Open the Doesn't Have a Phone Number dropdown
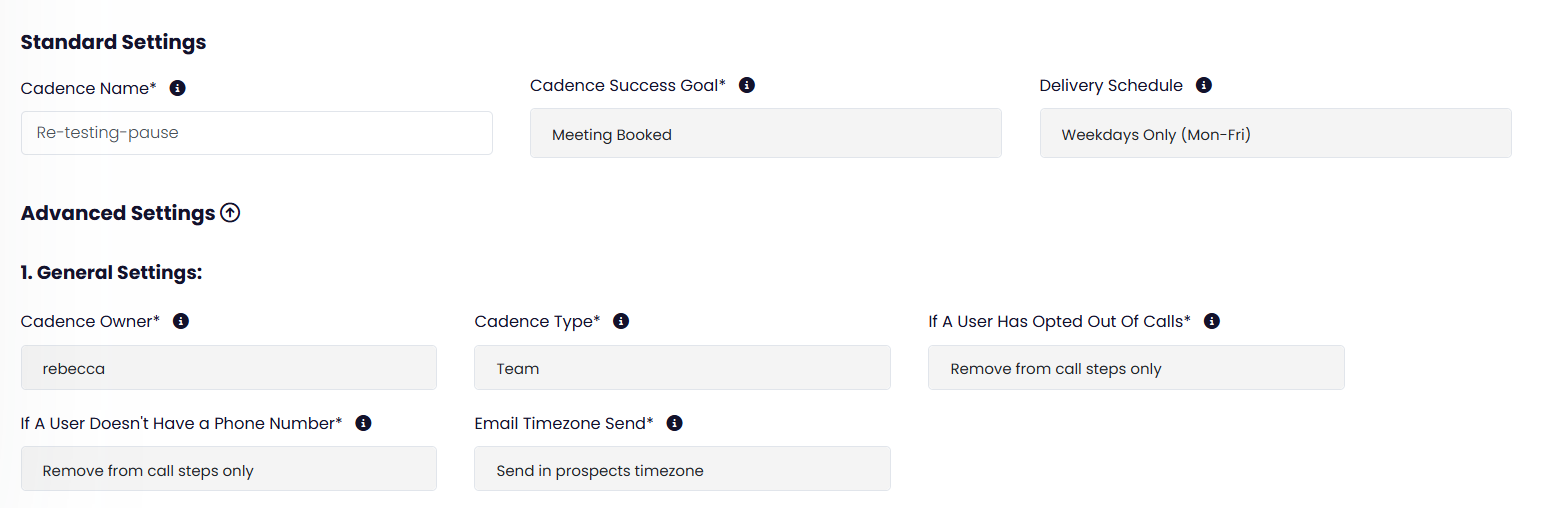The width and height of the screenshot is (1542, 508). point(228,470)
